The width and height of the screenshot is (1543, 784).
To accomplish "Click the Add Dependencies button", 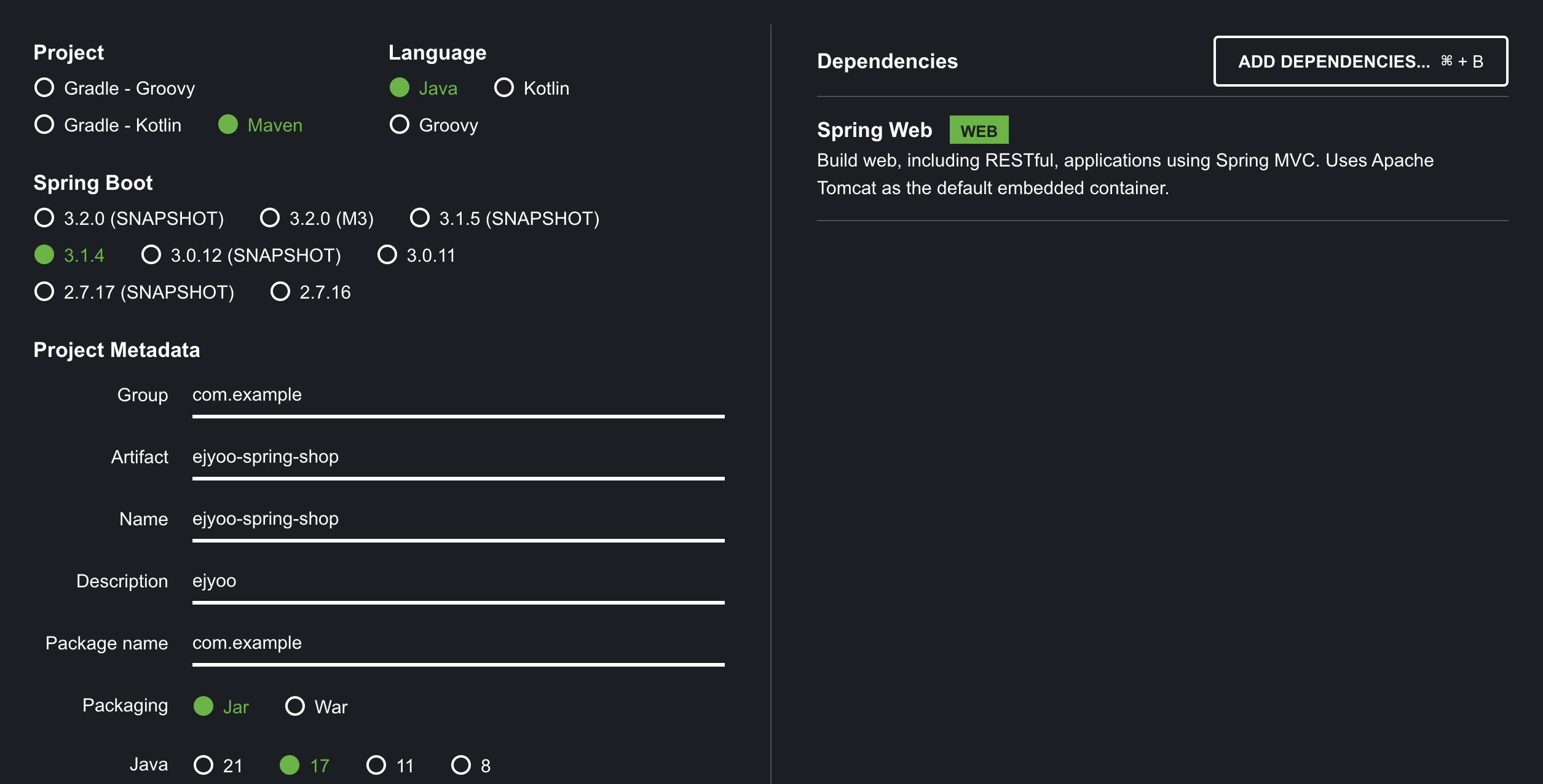I will point(1360,61).
